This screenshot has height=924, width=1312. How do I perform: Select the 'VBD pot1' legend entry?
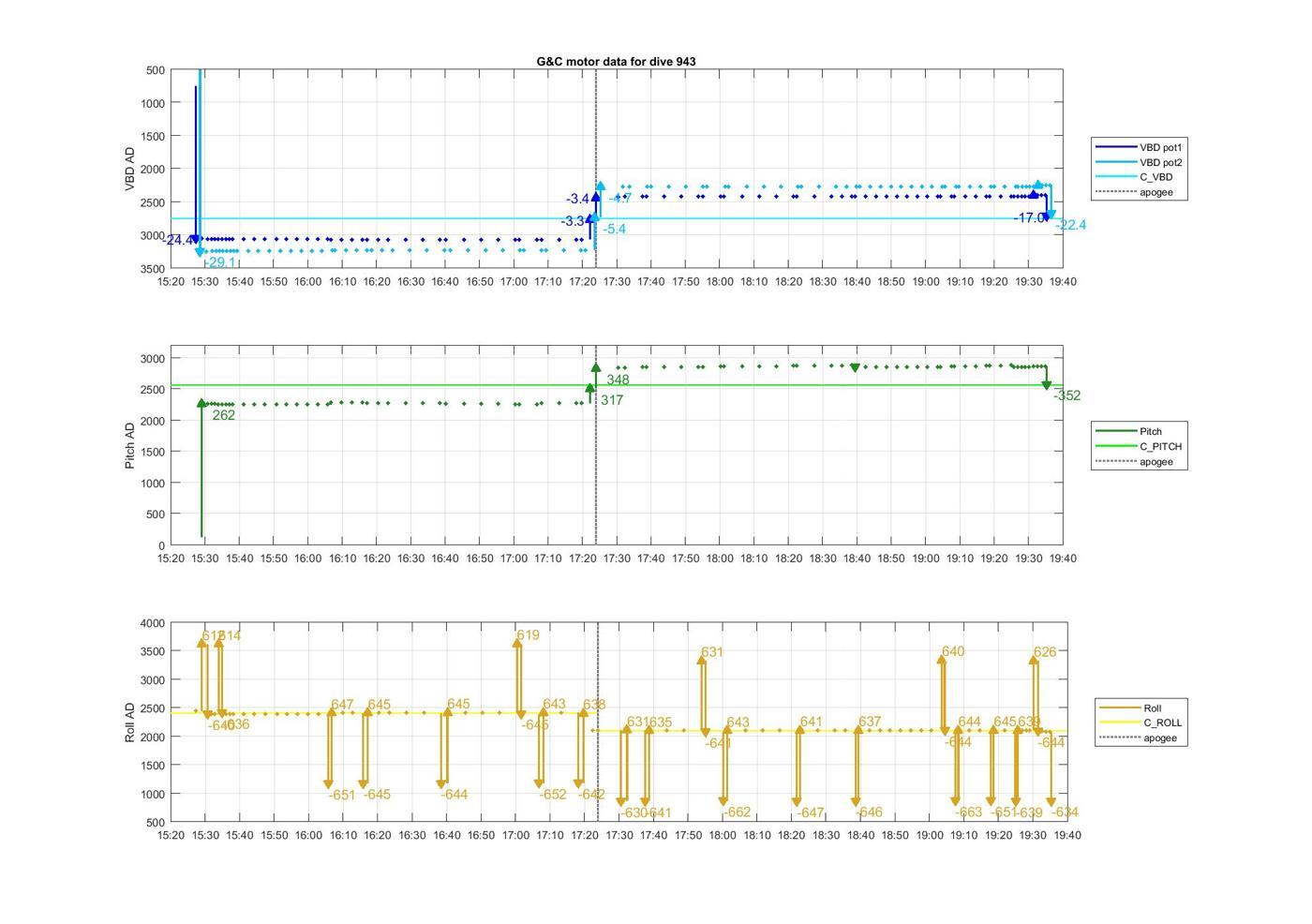[1141, 147]
